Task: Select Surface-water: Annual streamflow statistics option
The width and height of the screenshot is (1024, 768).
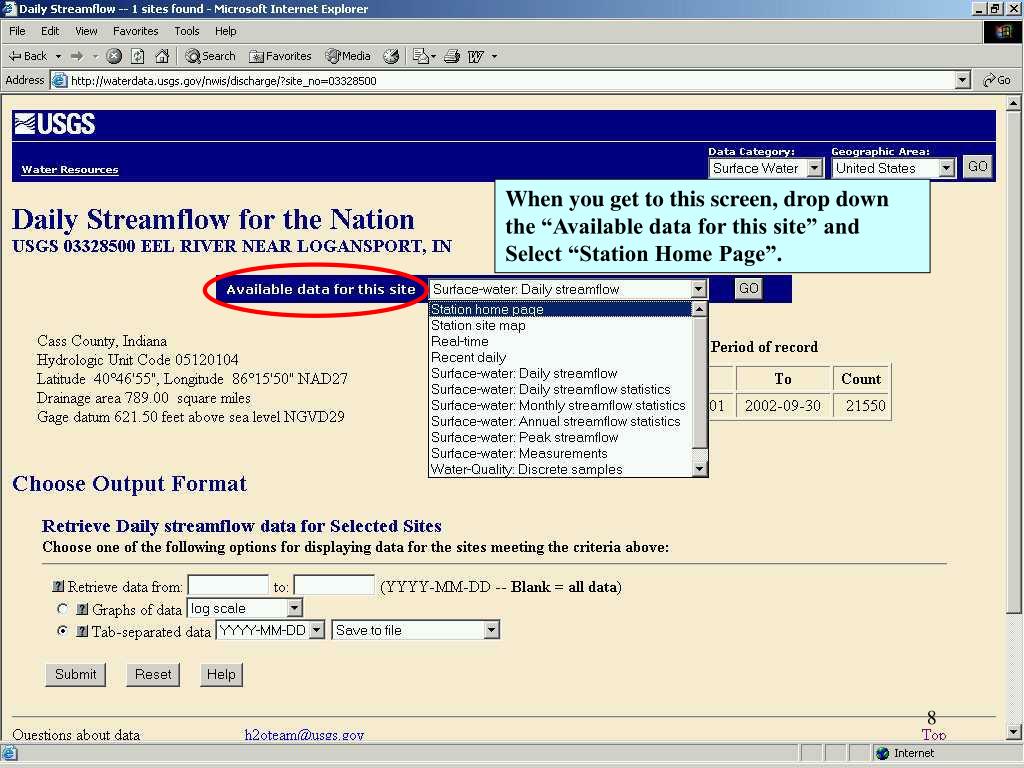Action: pos(560,421)
